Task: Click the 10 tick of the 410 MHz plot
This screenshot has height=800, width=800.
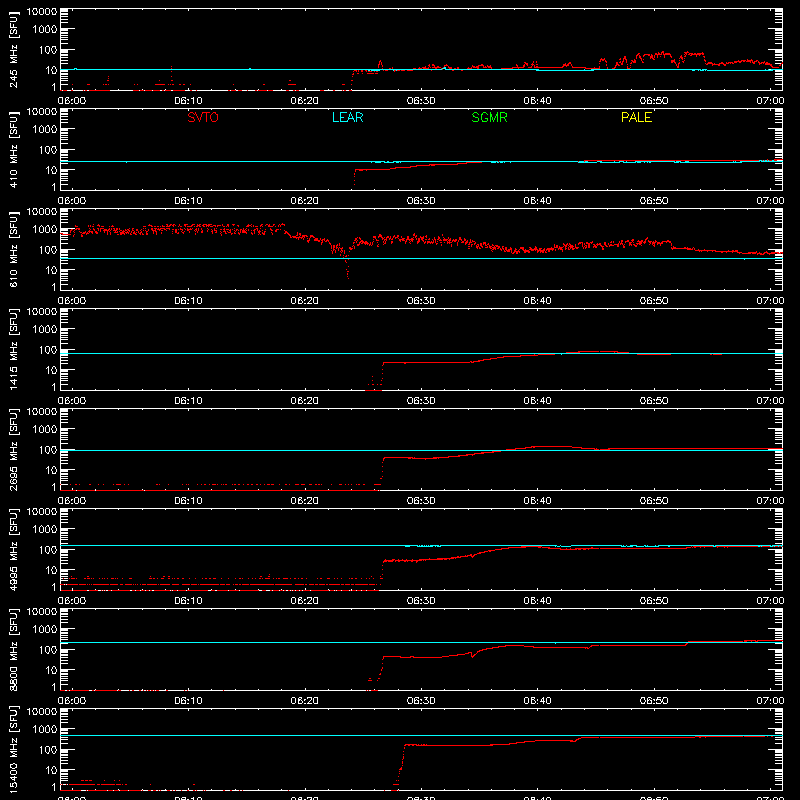Action: click(51, 170)
